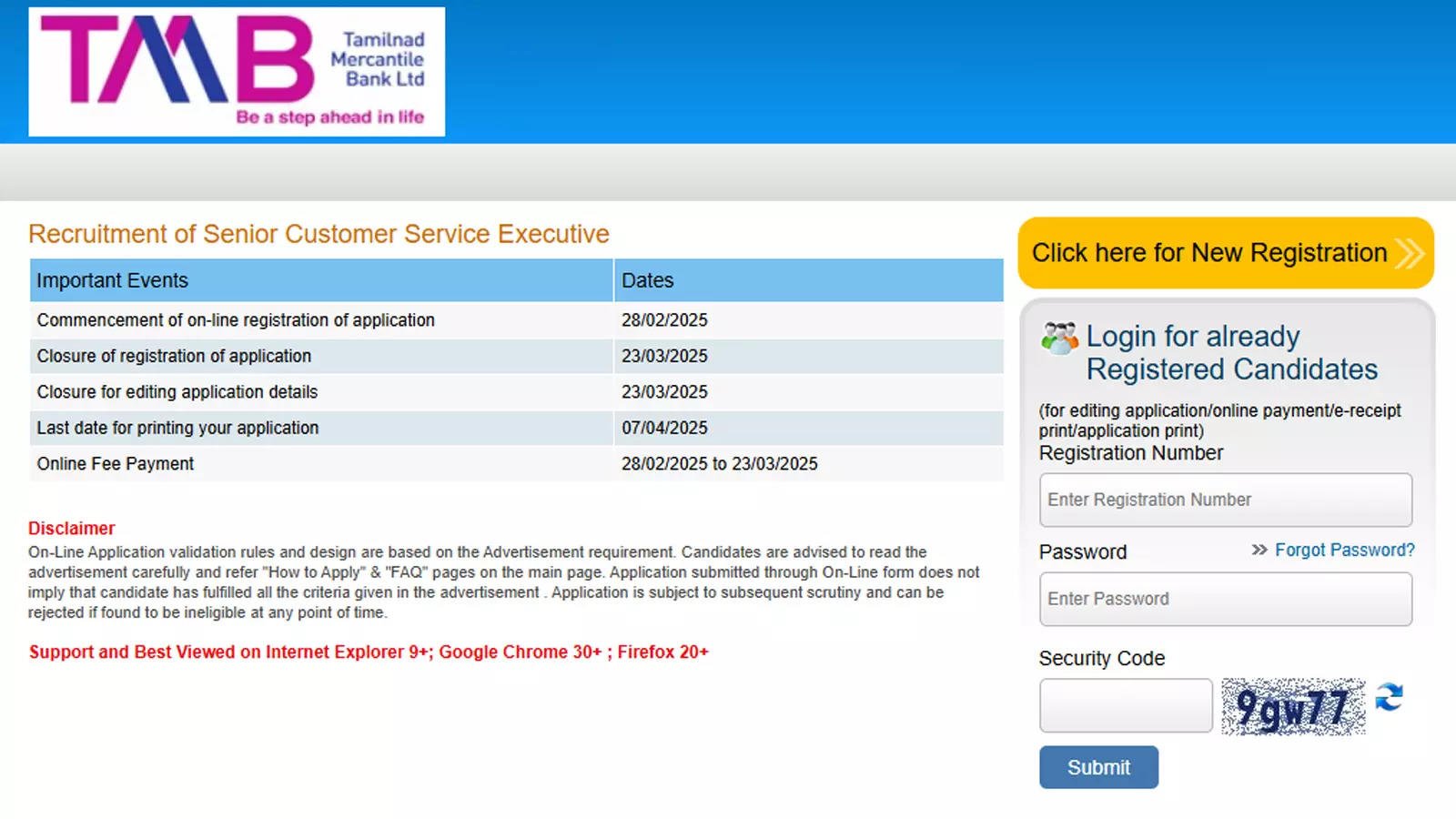The width and height of the screenshot is (1456, 819).
Task: Click the Important Events column header
Action: tap(321, 280)
